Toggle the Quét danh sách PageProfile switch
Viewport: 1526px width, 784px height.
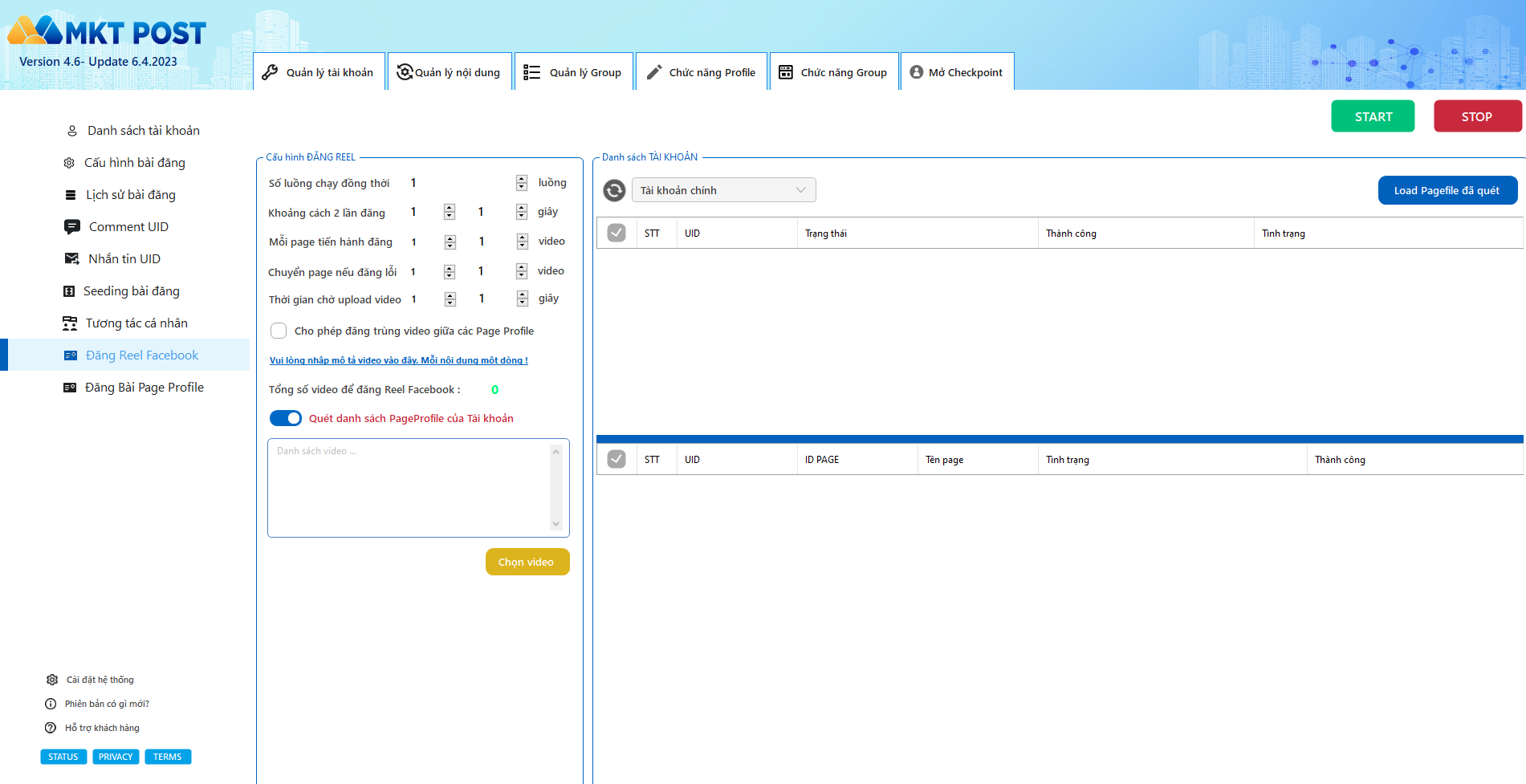point(286,418)
